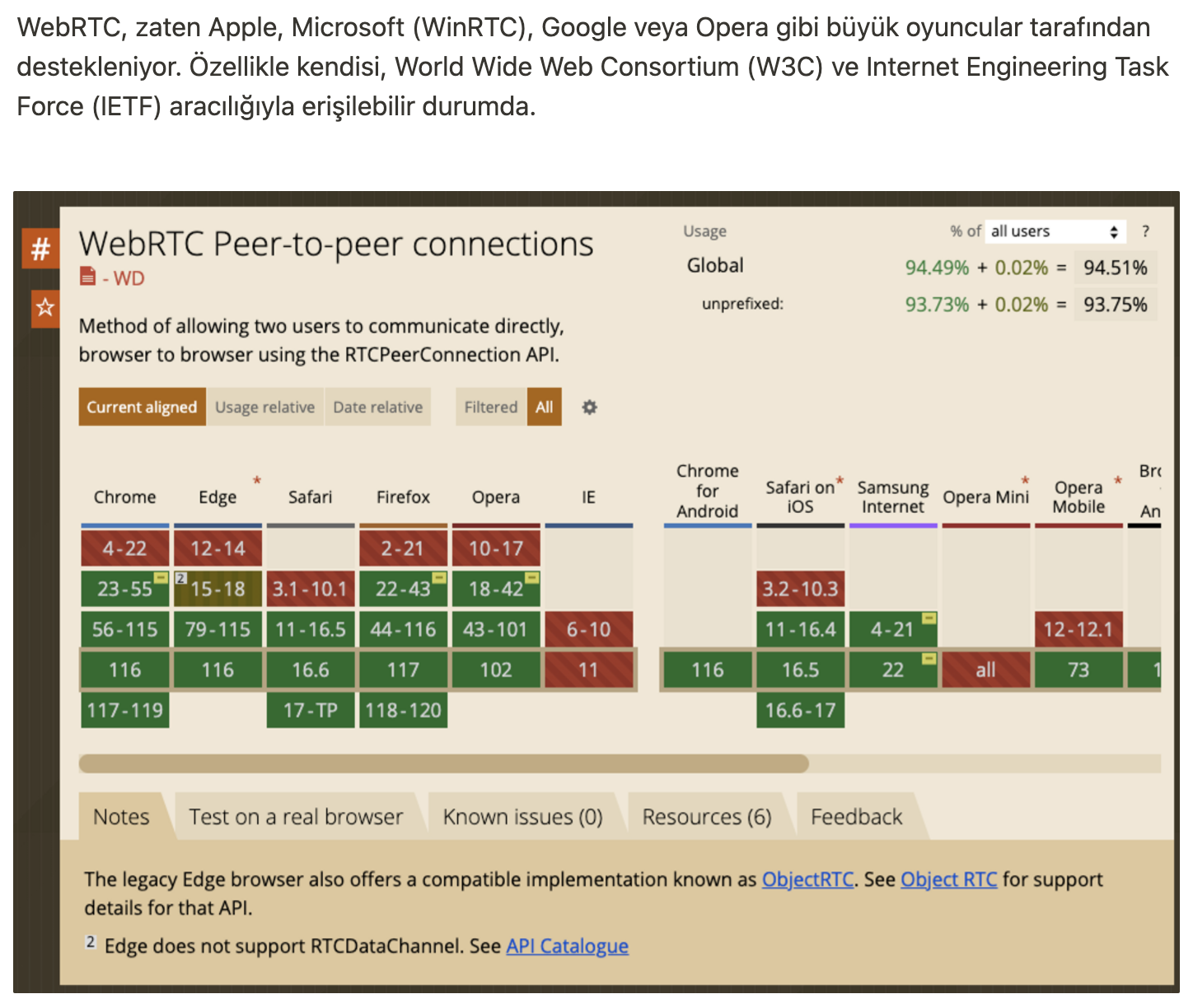The height and width of the screenshot is (1008, 1193).
Task: Click the WD spec document icon
Action: pyautogui.click(x=87, y=277)
